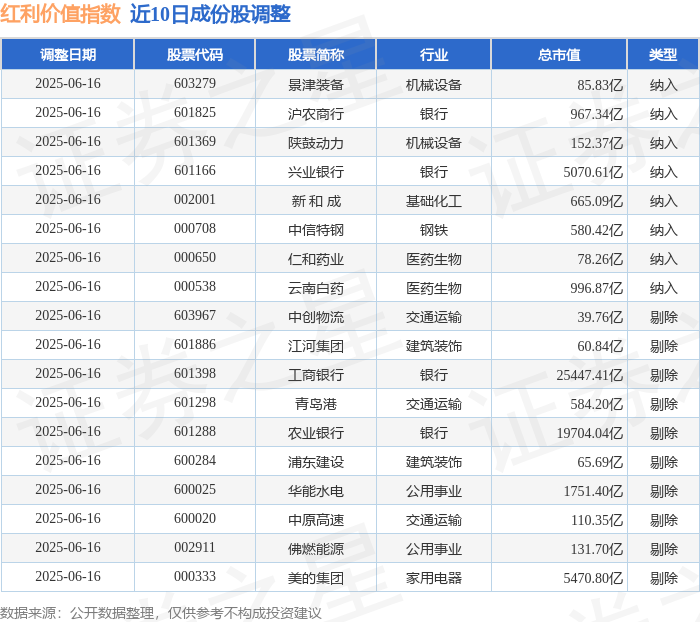Select stock code 603967

[195, 316]
